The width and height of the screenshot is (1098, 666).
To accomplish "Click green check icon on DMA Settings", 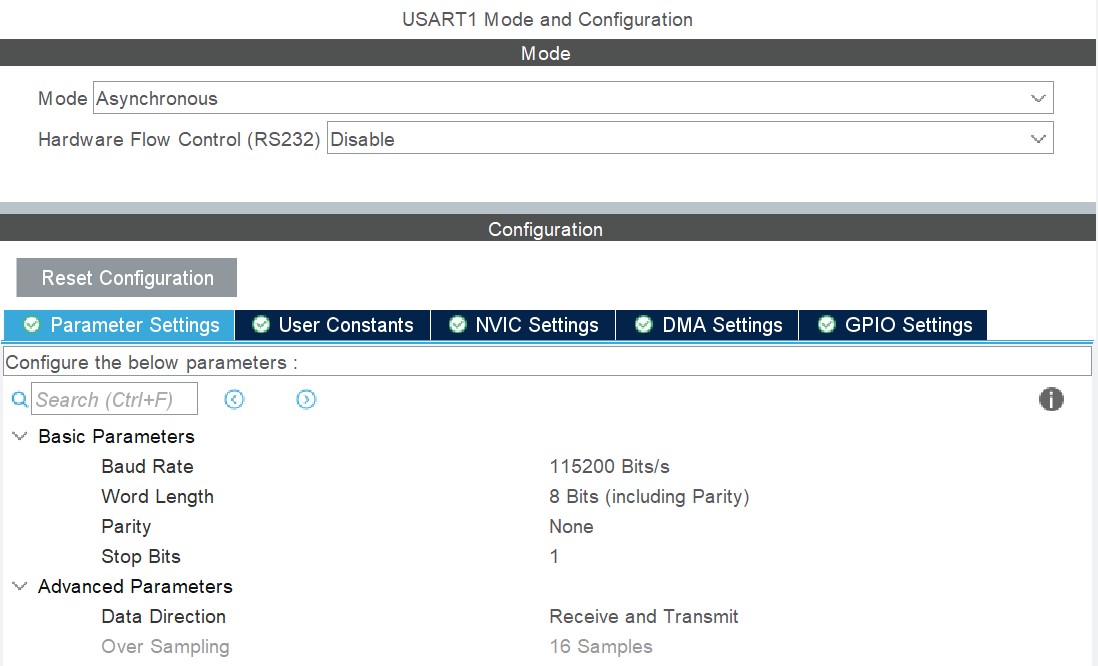I will [644, 325].
